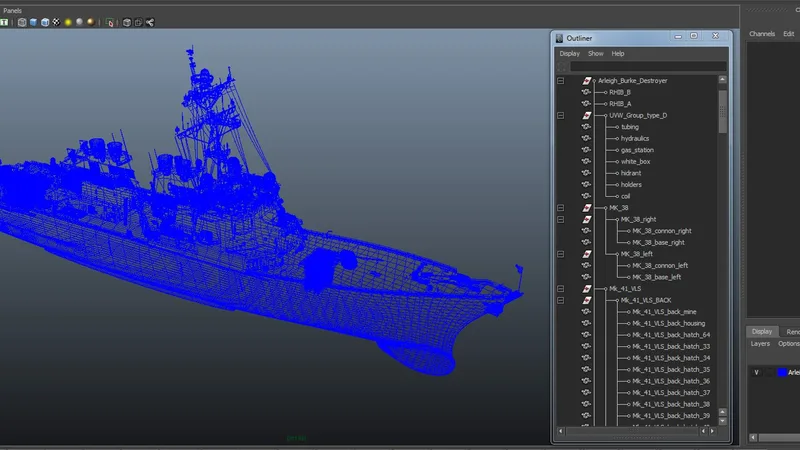The width and height of the screenshot is (800, 450).
Task: Select Mk_41_VLS_back_hatch_64 in Outliner
Action: tap(671, 335)
